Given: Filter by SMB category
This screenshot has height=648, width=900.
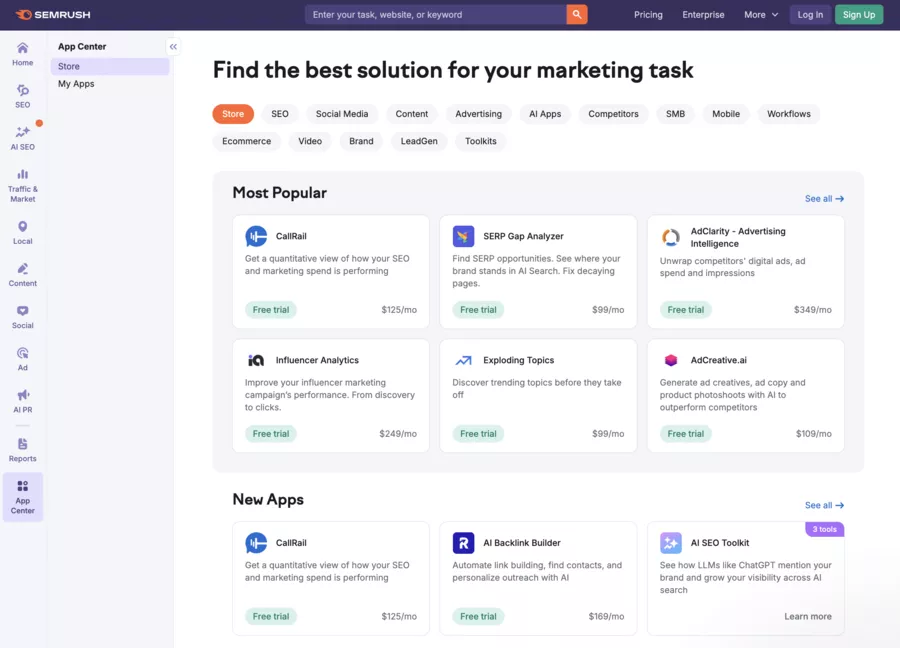Looking at the screenshot, I should point(675,114).
